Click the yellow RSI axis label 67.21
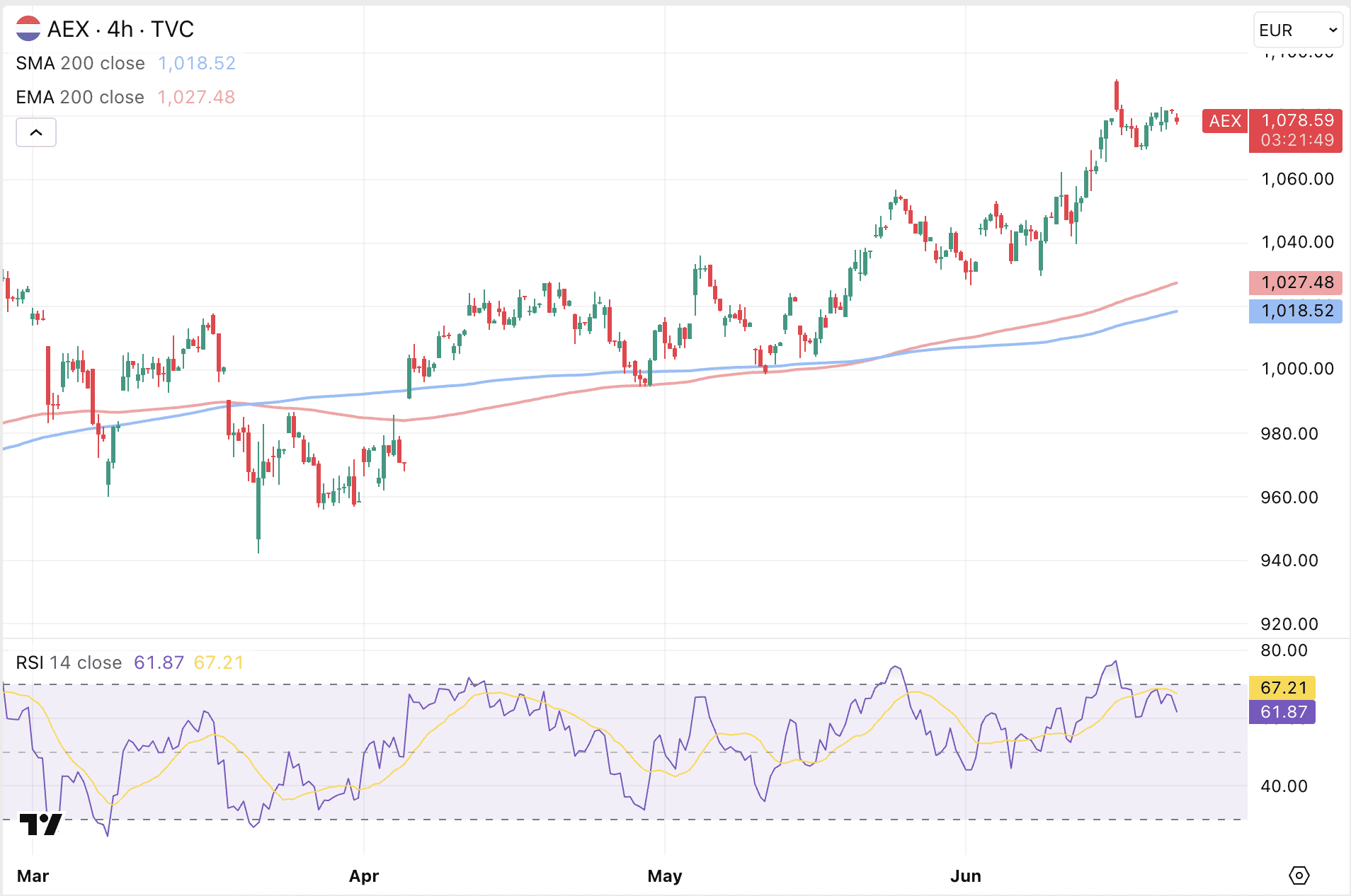 1283,687
